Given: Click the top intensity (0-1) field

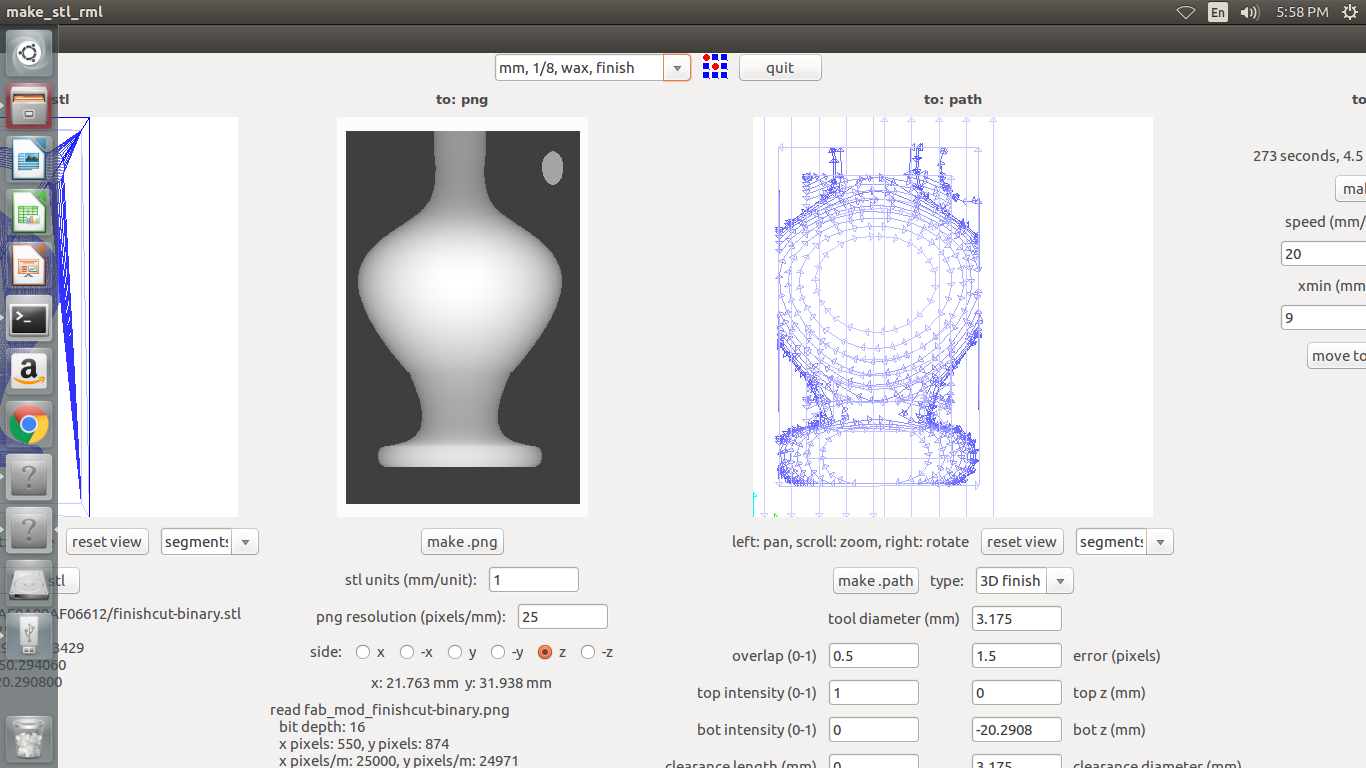Looking at the screenshot, I should (873, 693).
